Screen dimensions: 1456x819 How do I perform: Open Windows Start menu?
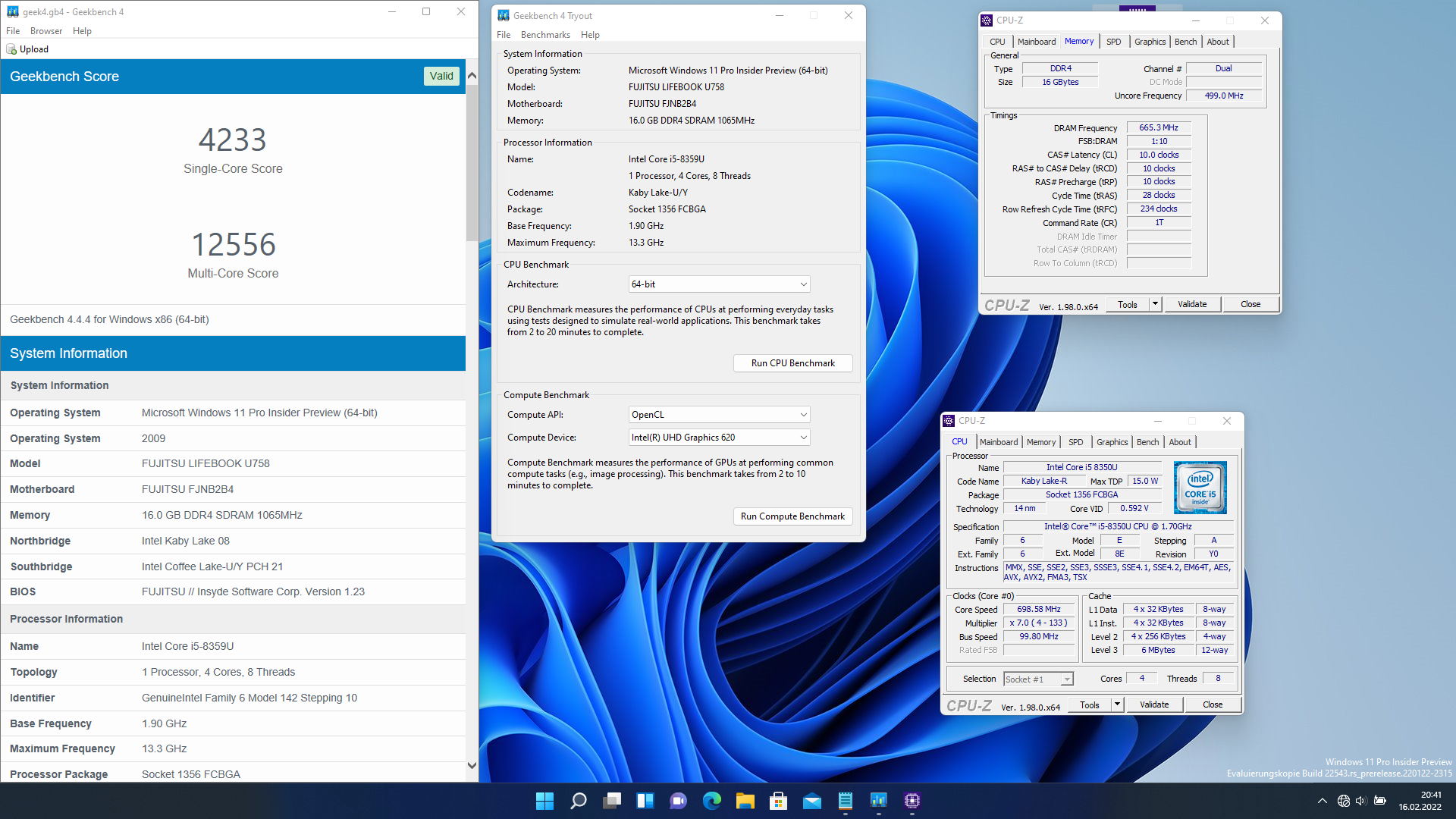click(544, 801)
